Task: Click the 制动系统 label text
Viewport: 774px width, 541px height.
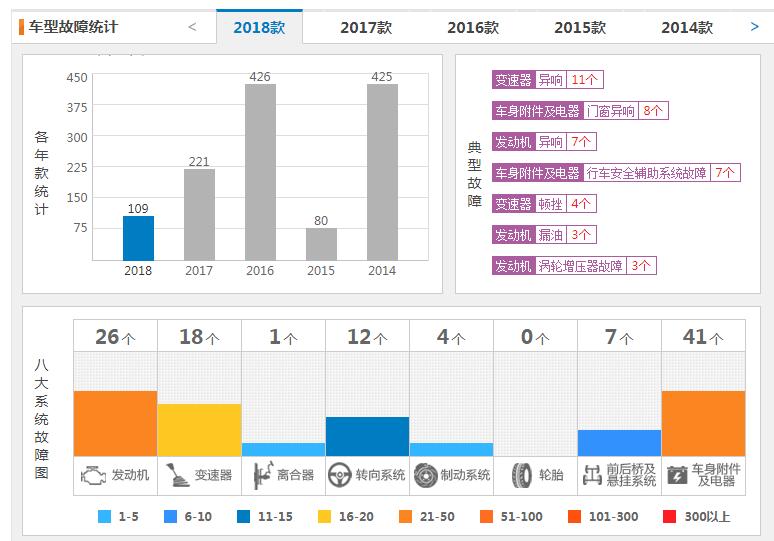Action: 465,475
